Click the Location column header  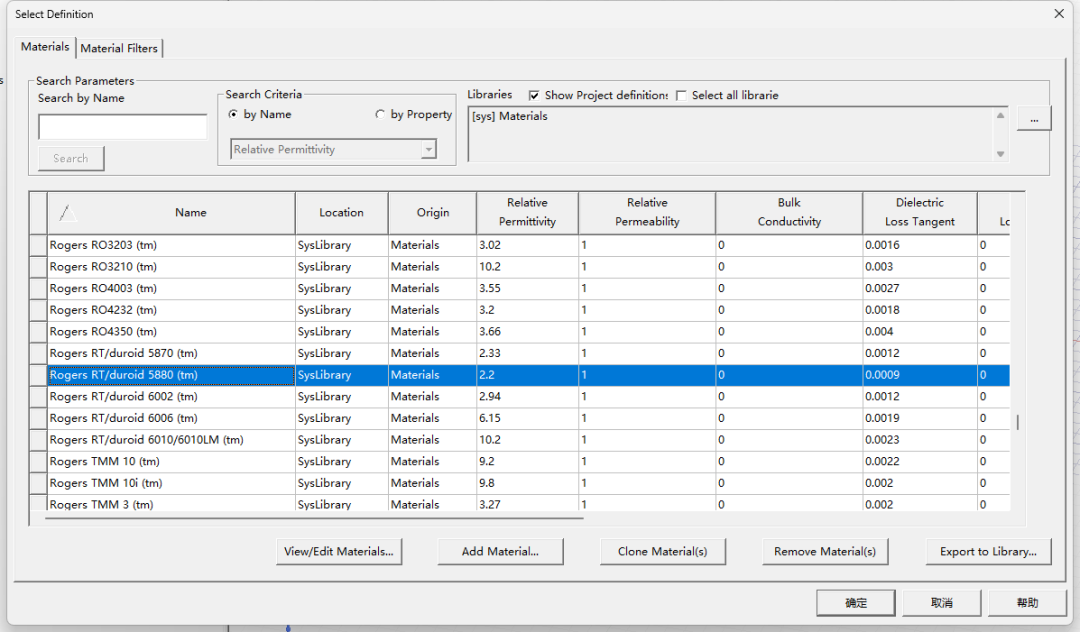pyautogui.click(x=341, y=213)
